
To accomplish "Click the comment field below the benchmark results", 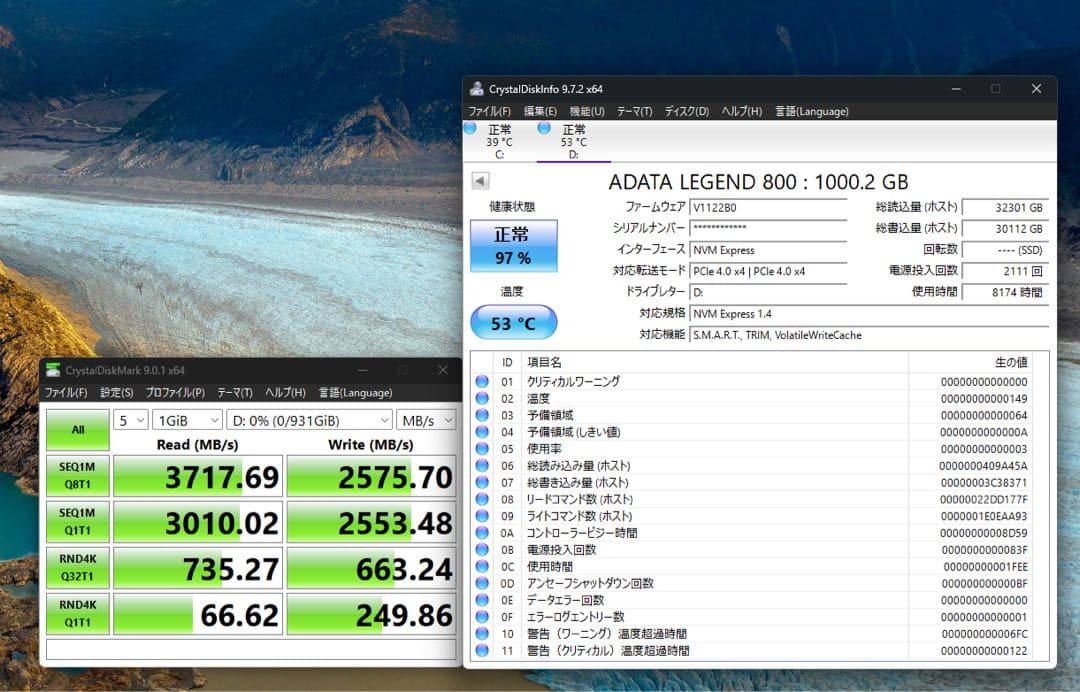I will [x=250, y=650].
